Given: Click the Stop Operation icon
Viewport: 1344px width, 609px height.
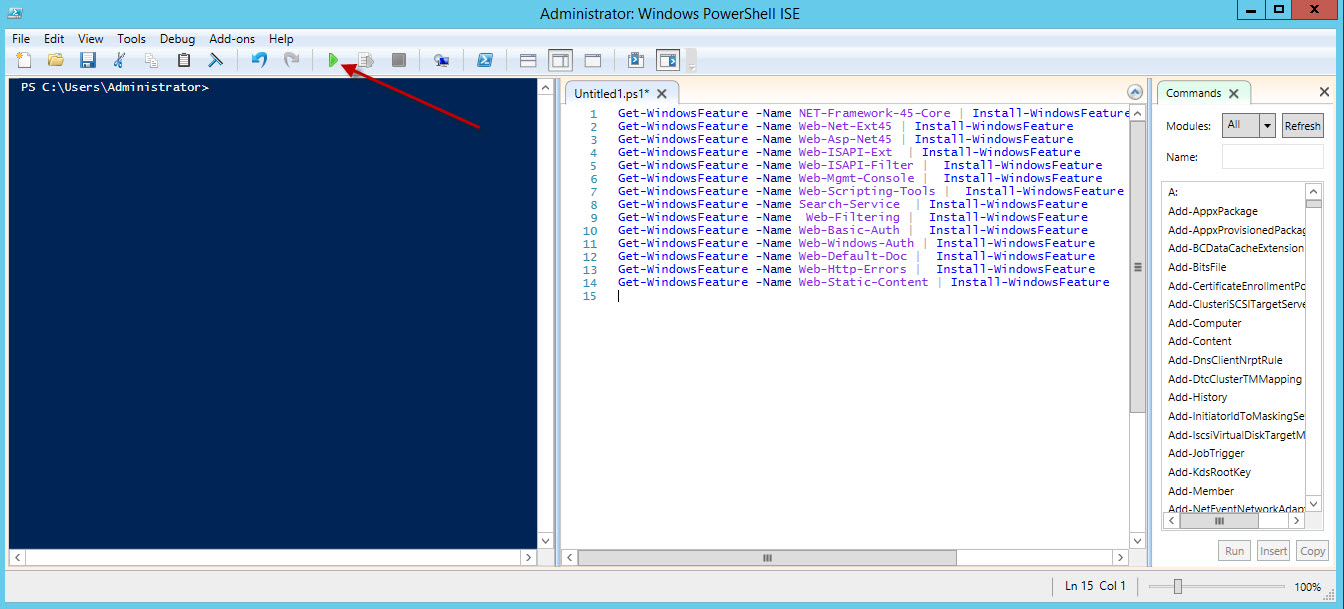Looking at the screenshot, I should 398,60.
